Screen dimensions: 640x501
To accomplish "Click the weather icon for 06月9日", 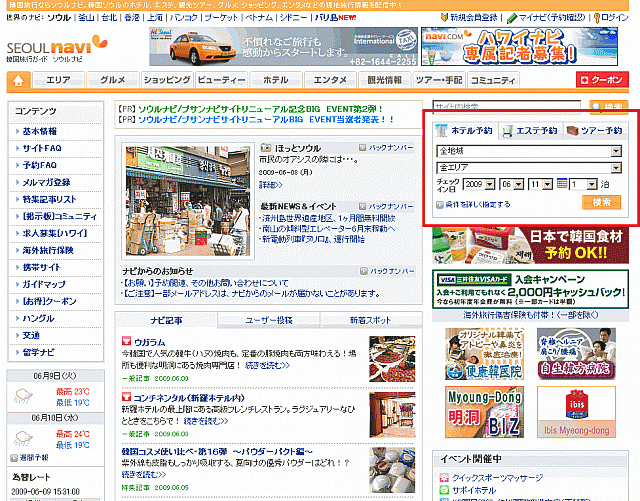I will [x=23, y=396].
